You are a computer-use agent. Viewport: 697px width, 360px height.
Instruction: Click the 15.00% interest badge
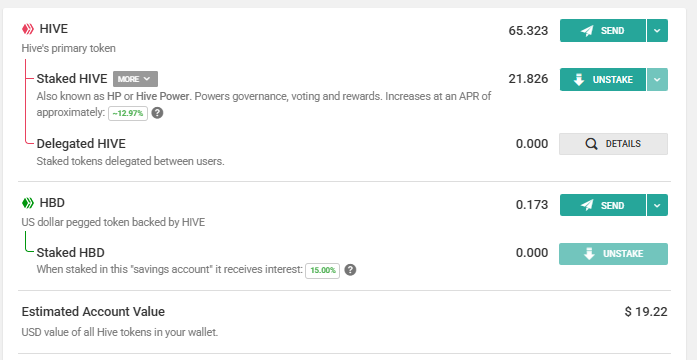pos(322,270)
